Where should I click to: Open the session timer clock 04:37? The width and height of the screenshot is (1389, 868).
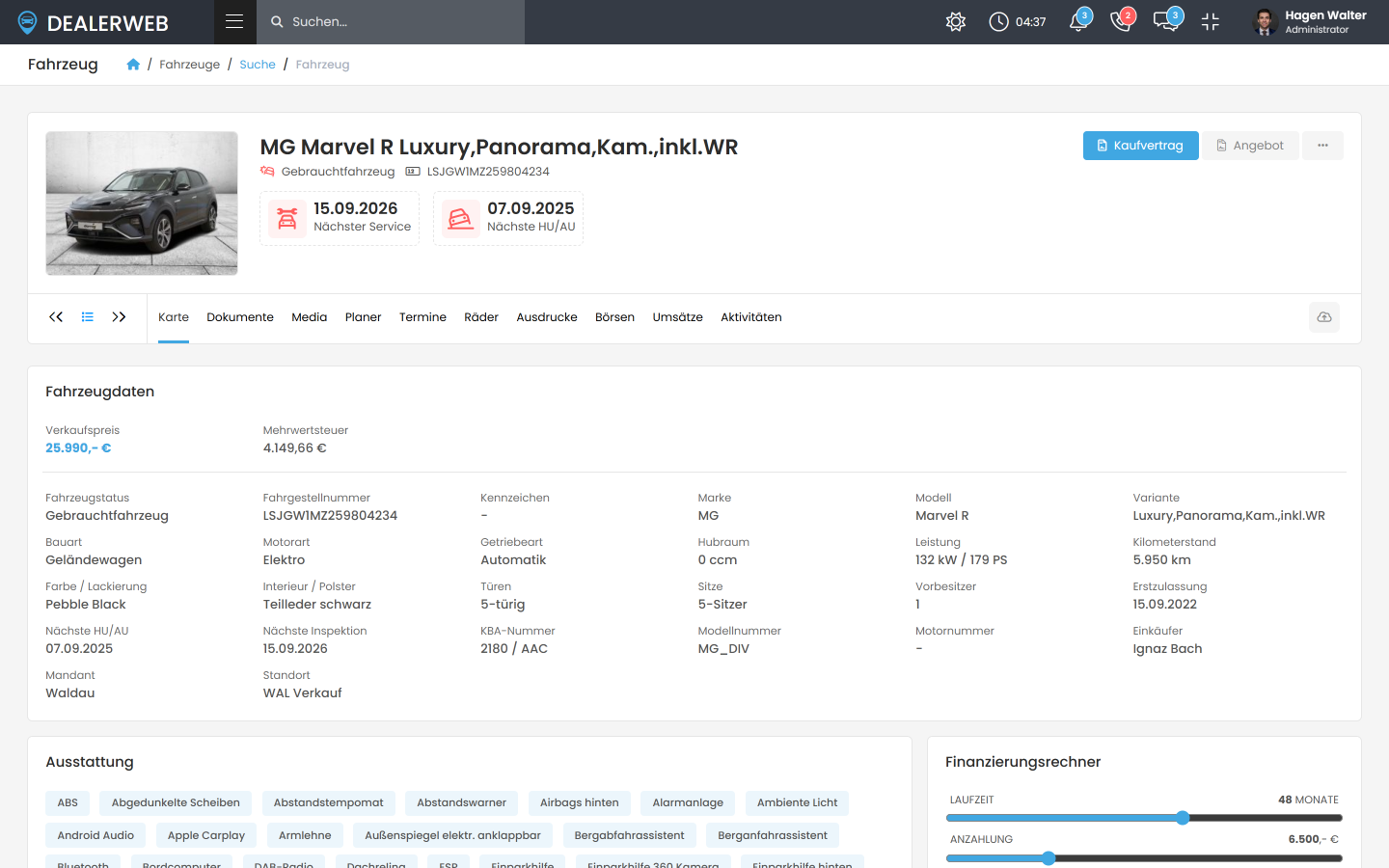1018,22
